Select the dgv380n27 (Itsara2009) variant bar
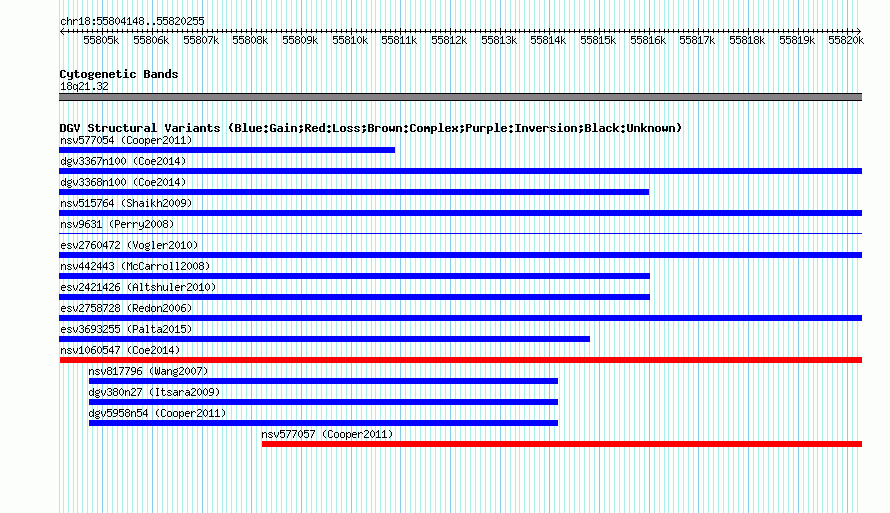Screen dimensions: 890x513 click(324, 402)
